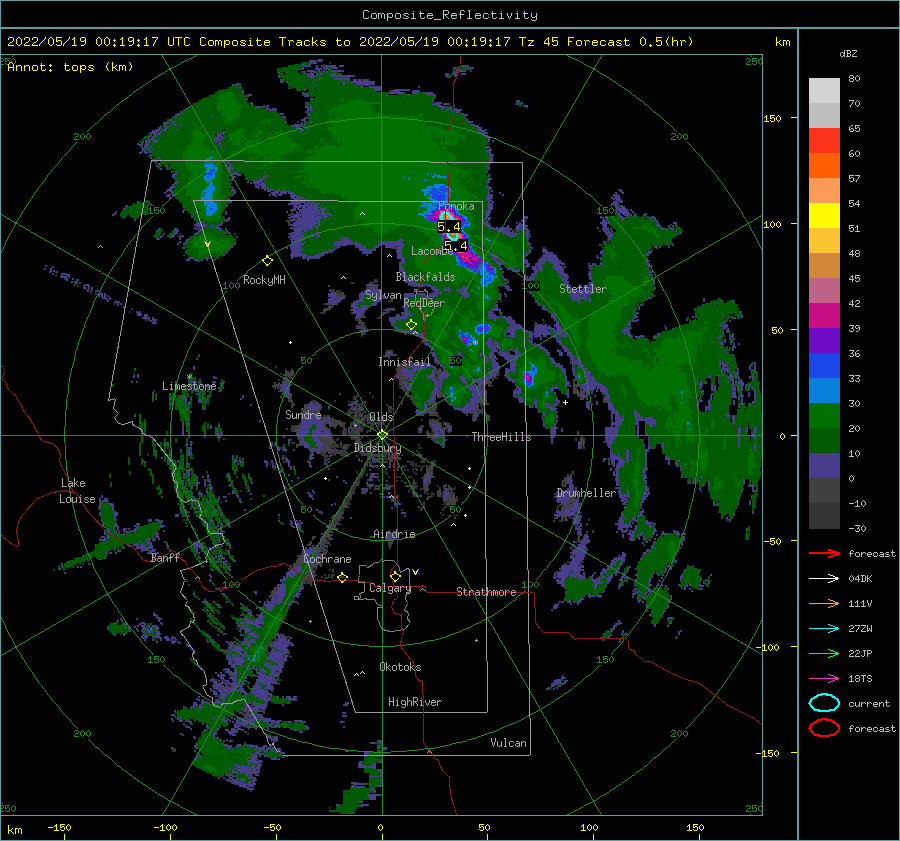
Task: Pick the dark gray -10 dBZ swatch
Action: [824, 516]
